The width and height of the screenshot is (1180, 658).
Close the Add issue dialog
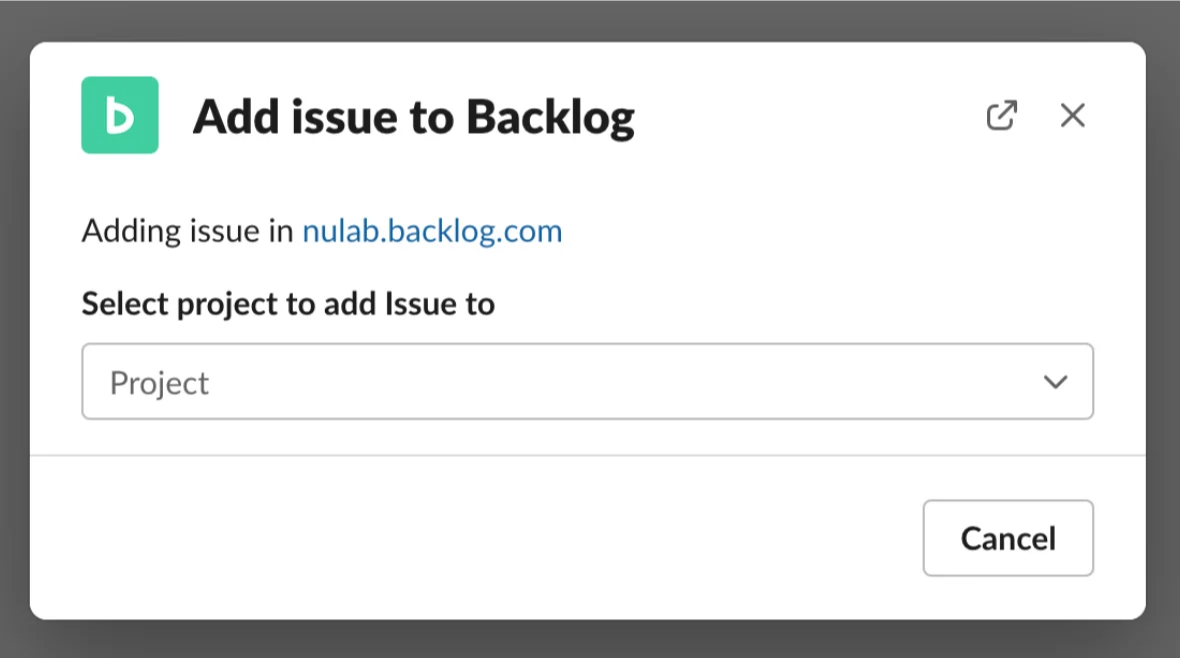pyautogui.click(x=1072, y=115)
